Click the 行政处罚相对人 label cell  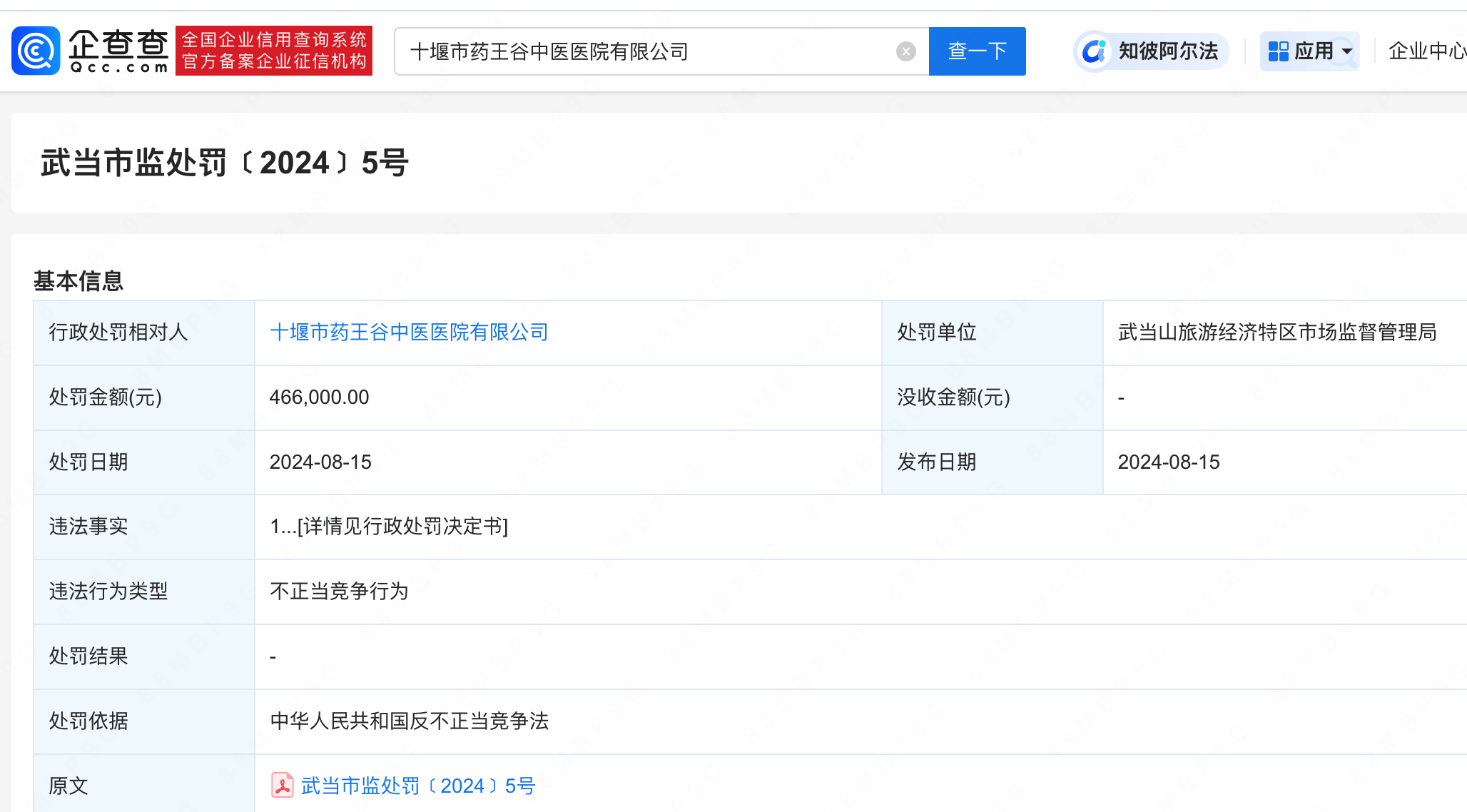[144, 333]
